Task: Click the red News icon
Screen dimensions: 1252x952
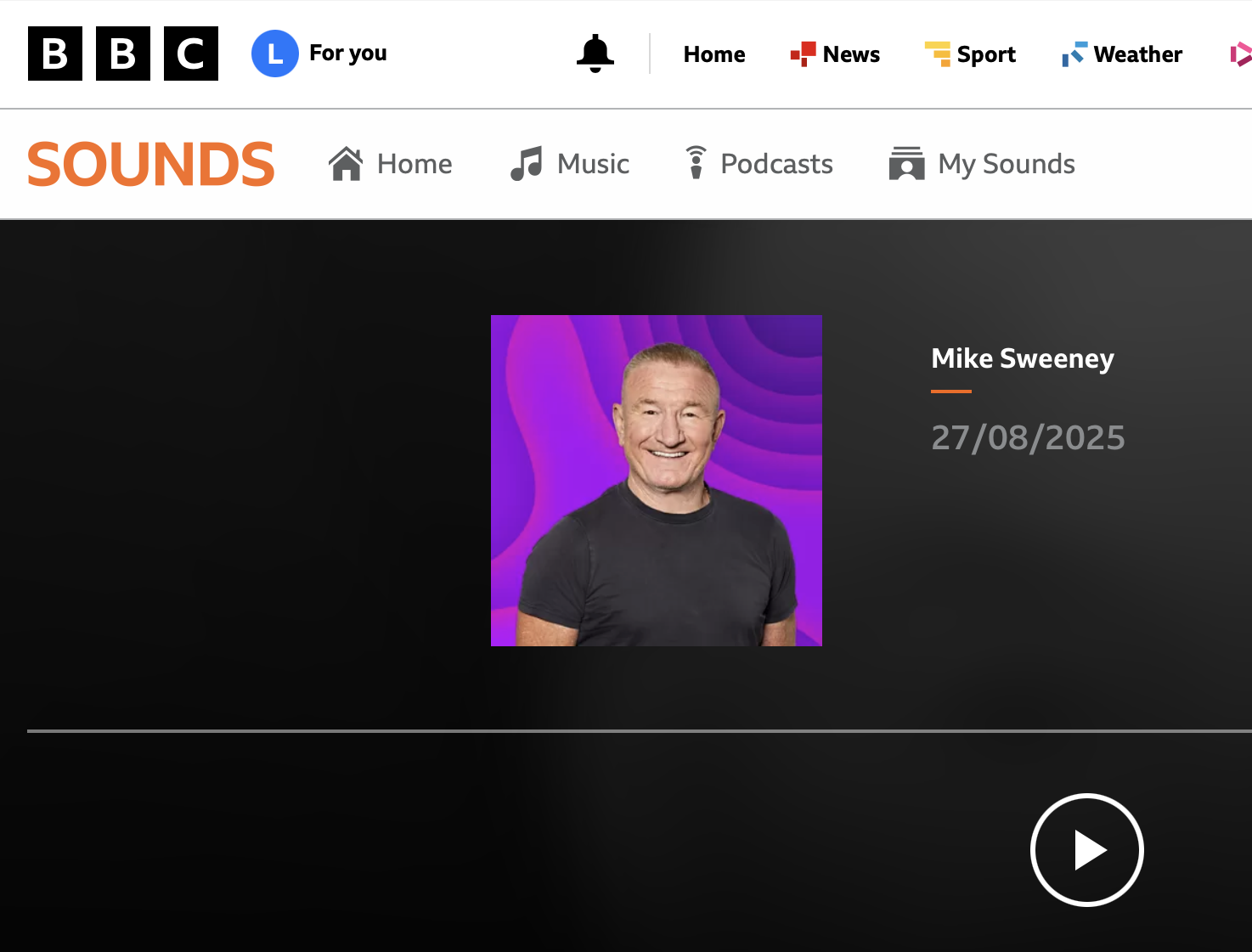Action: pyautogui.click(x=803, y=54)
